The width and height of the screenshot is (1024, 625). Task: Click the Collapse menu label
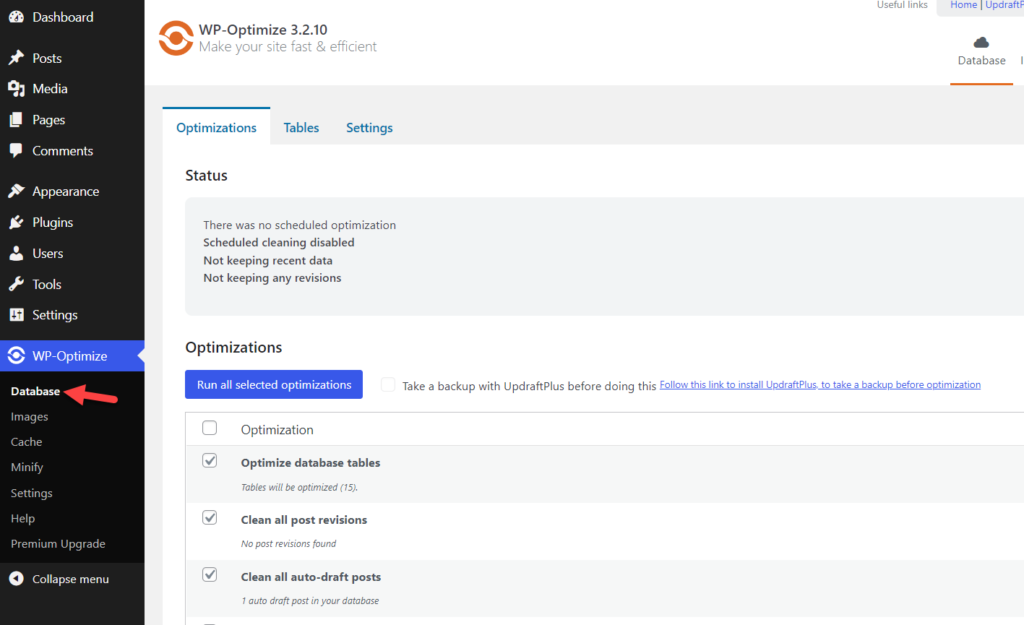71,579
